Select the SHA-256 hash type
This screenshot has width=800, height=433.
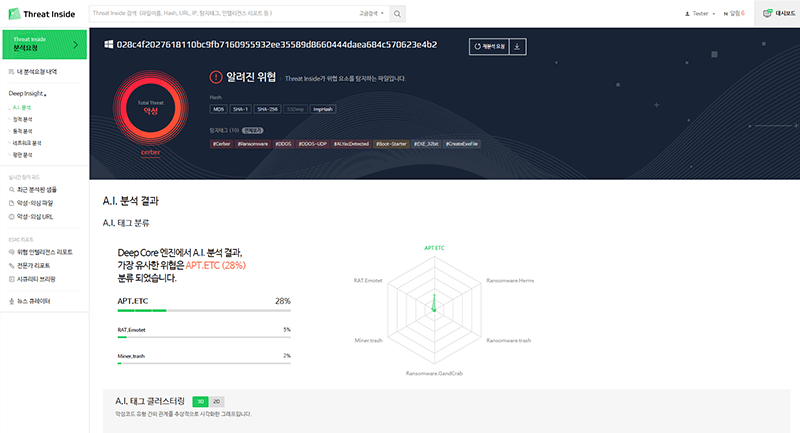coord(266,109)
